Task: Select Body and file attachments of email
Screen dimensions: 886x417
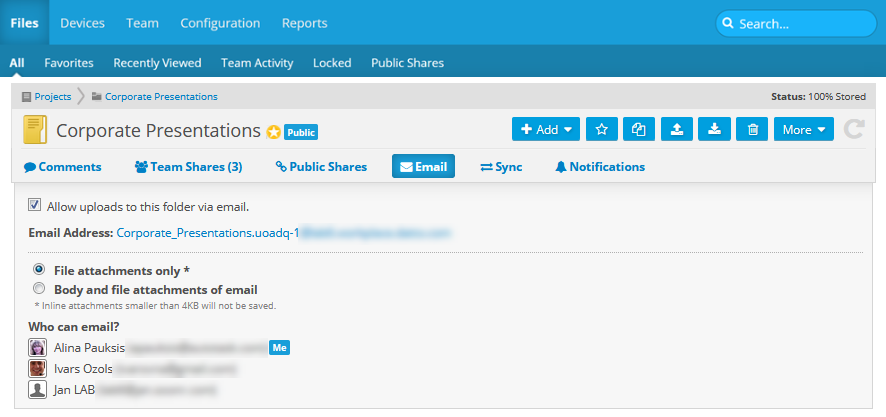Action: 39,288
